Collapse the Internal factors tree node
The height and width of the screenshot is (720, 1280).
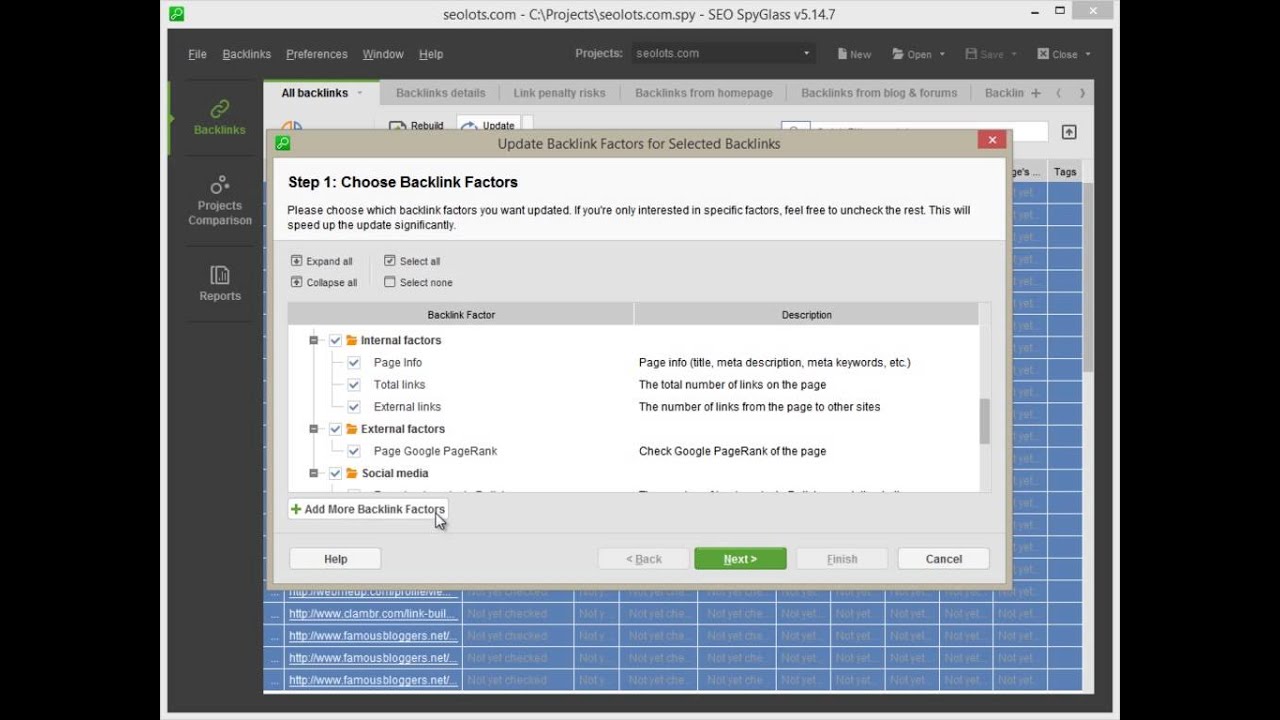(x=313, y=340)
